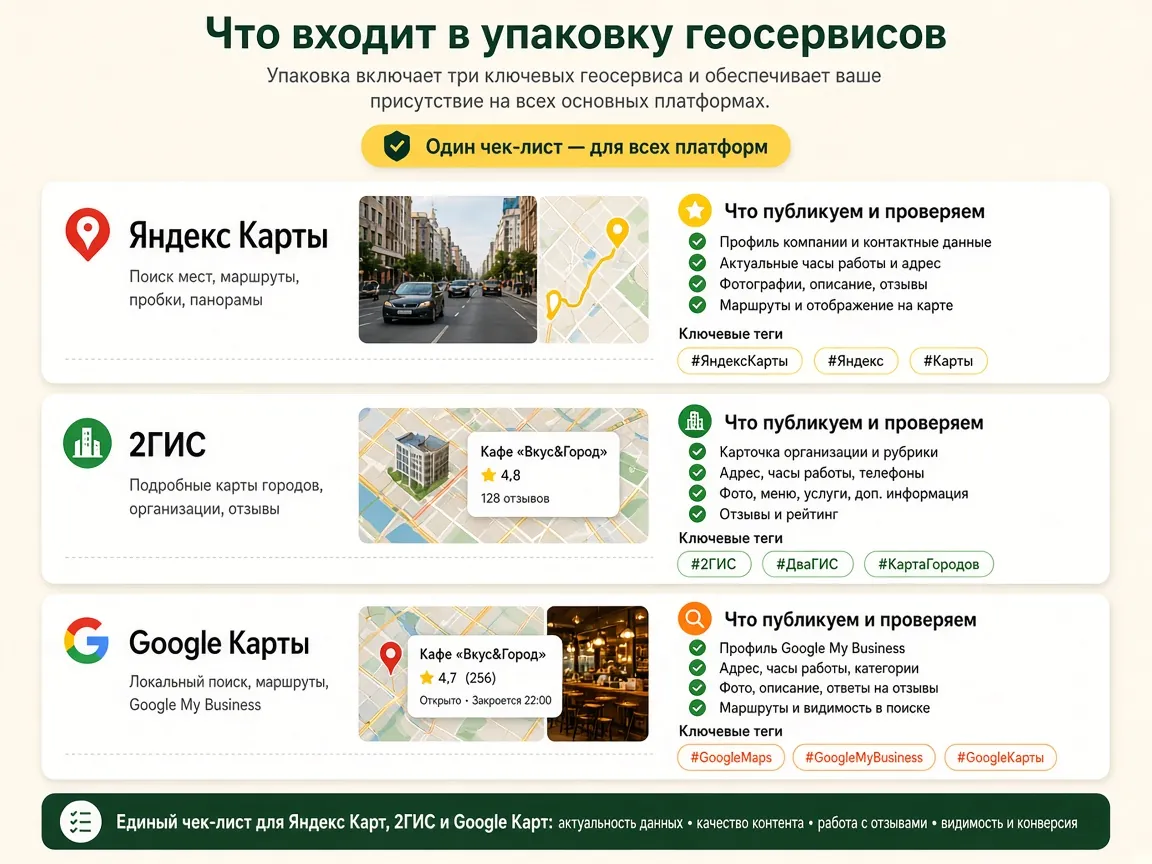Click checkmark beside Фотографии, описание, отзывы
Viewport: 1152px width, 864px height.
coord(697,284)
